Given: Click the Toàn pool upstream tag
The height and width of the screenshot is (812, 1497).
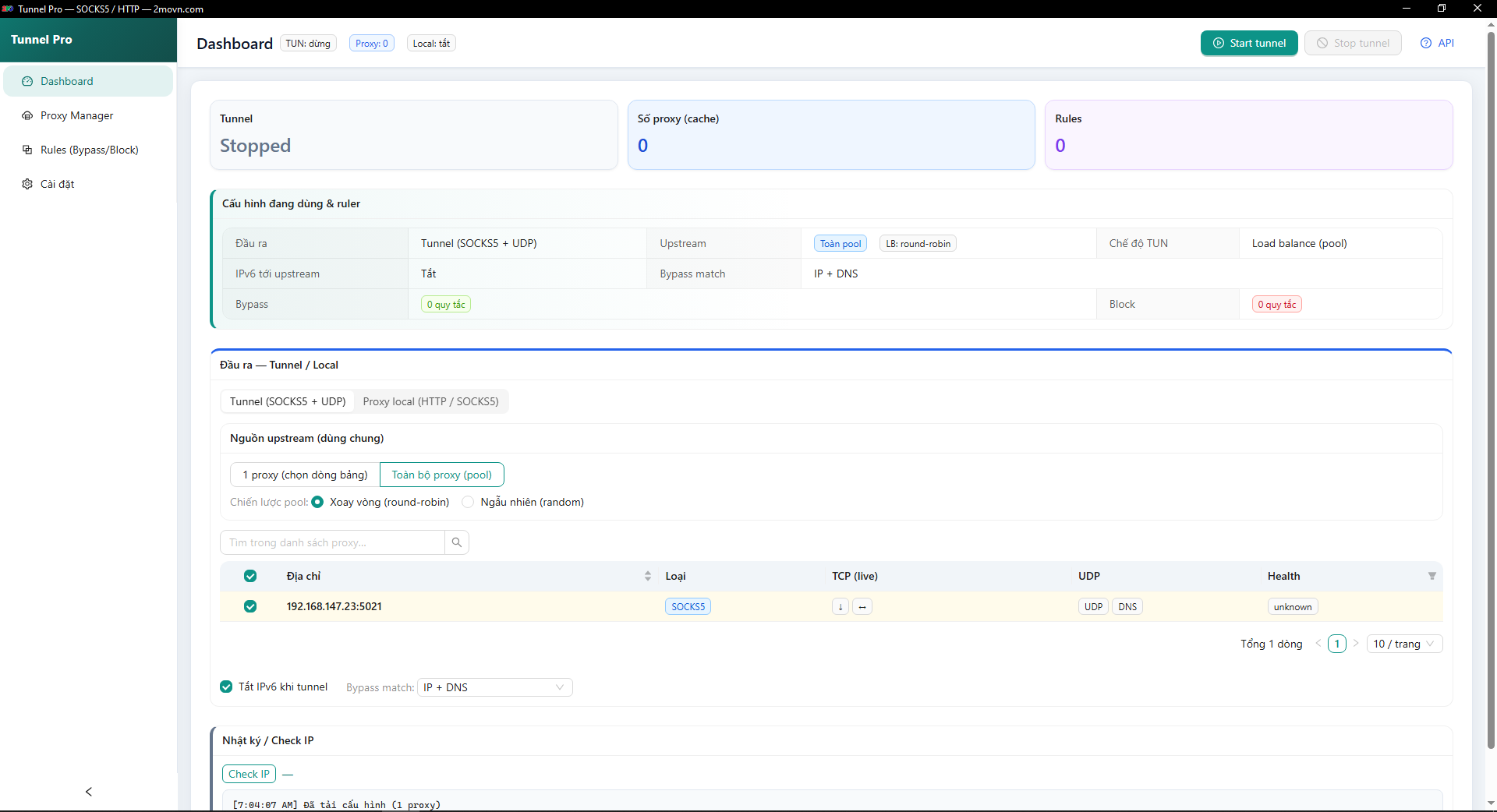Looking at the screenshot, I should pyautogui.click(x=841, y=244).
